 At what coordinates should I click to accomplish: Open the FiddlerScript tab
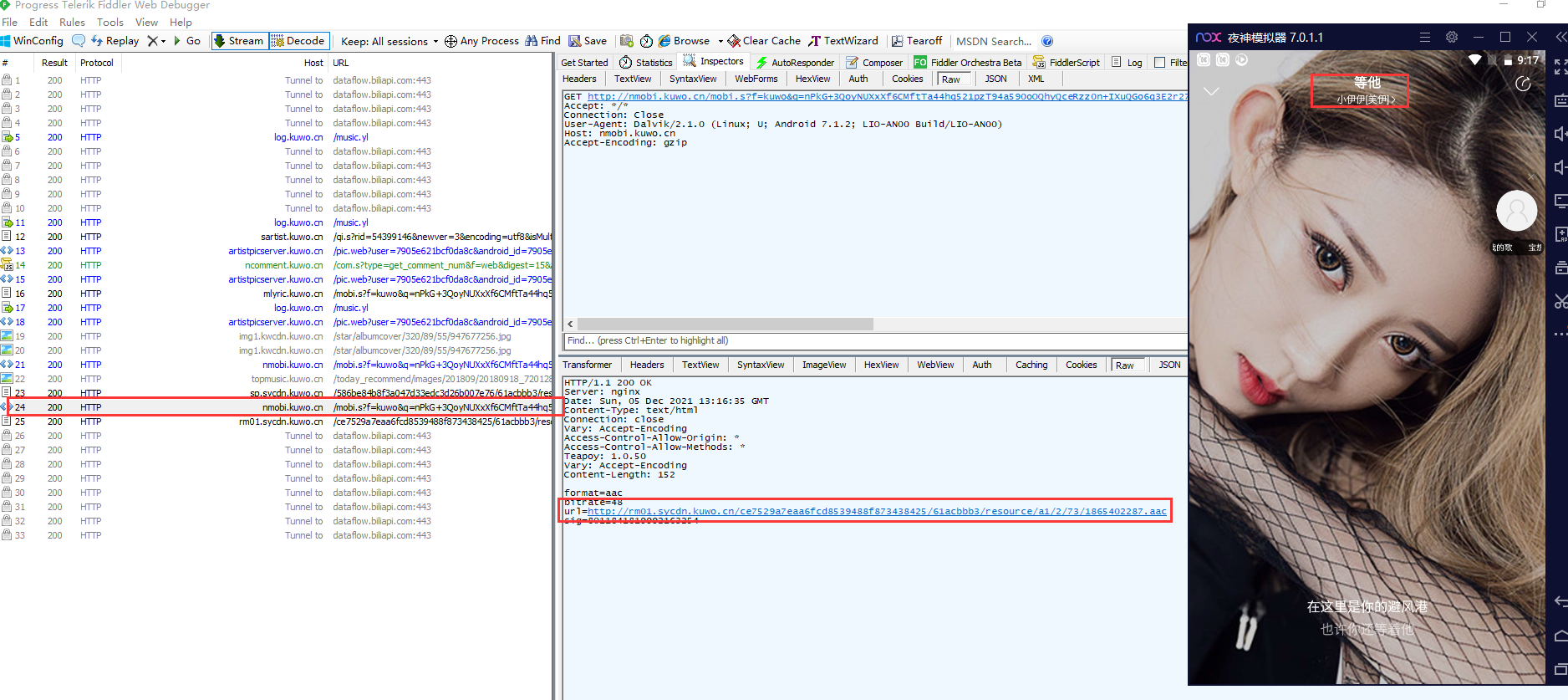pyautogui.click(x=1067, y=63)
